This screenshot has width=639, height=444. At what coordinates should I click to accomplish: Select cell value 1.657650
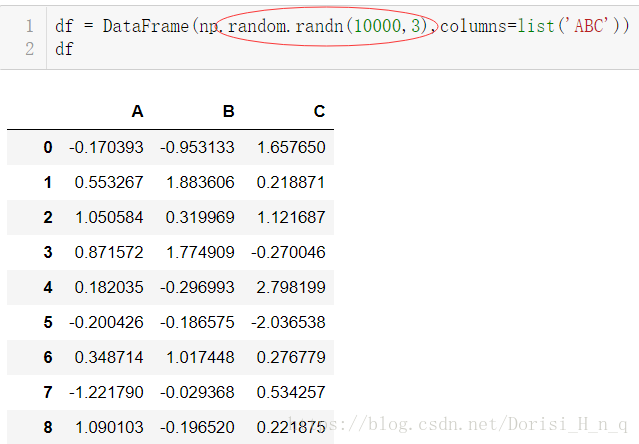tap(291, 147)
